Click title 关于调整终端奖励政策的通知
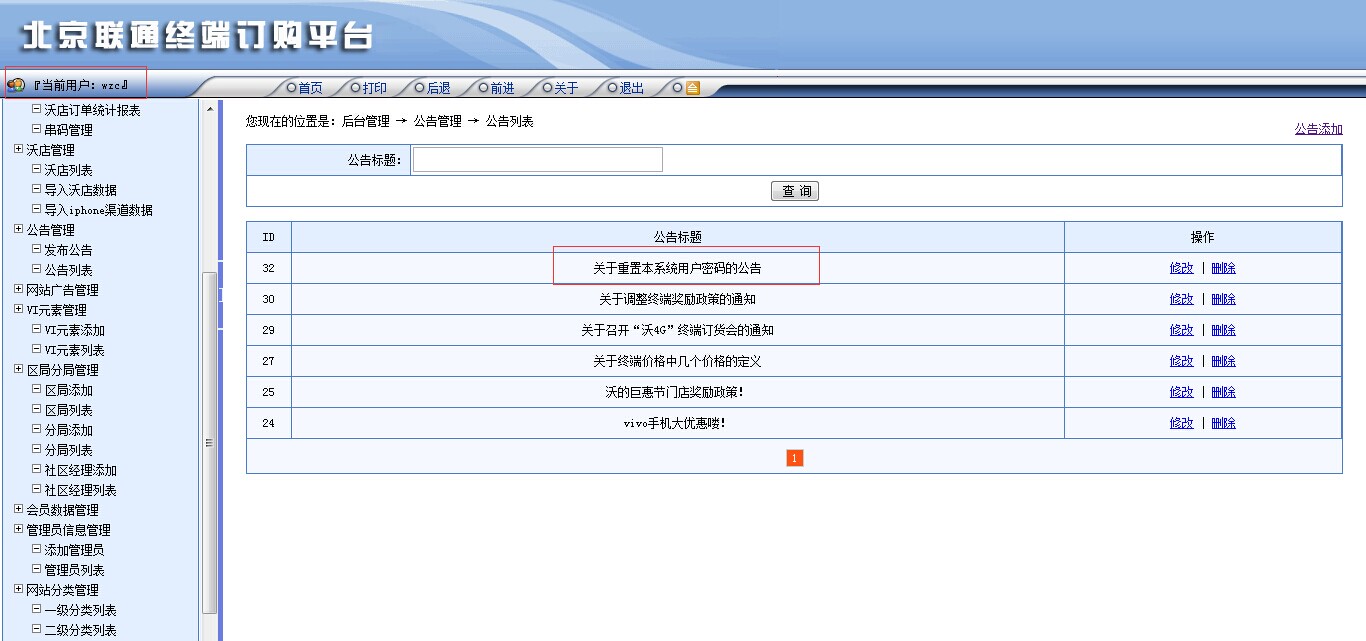This screenshot has height=641, width=1366. (x=677, y=299)
